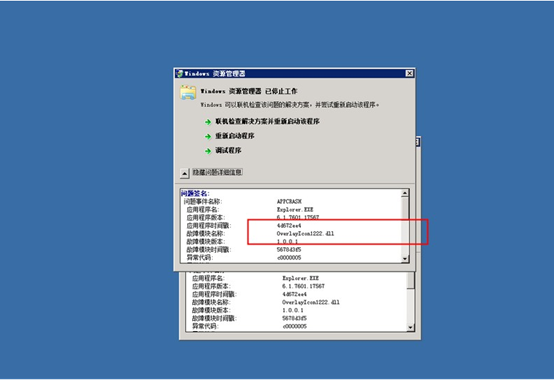Image resolution: width=554 pixels, height=380 pixels.
Task: Click 故障模块名称 label in background dialog
Action: click(x=211, y=303)
